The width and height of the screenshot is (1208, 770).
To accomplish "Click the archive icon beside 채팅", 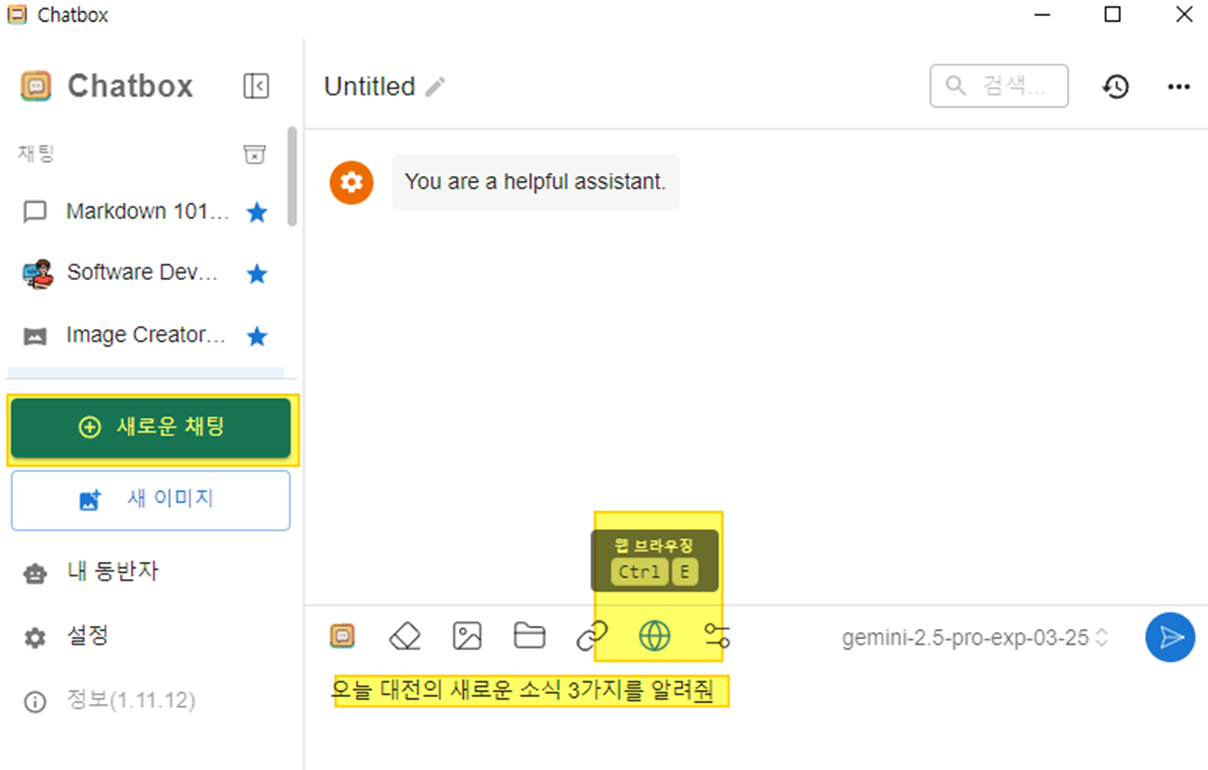I will pyautogui.click(x=255, y=154).
